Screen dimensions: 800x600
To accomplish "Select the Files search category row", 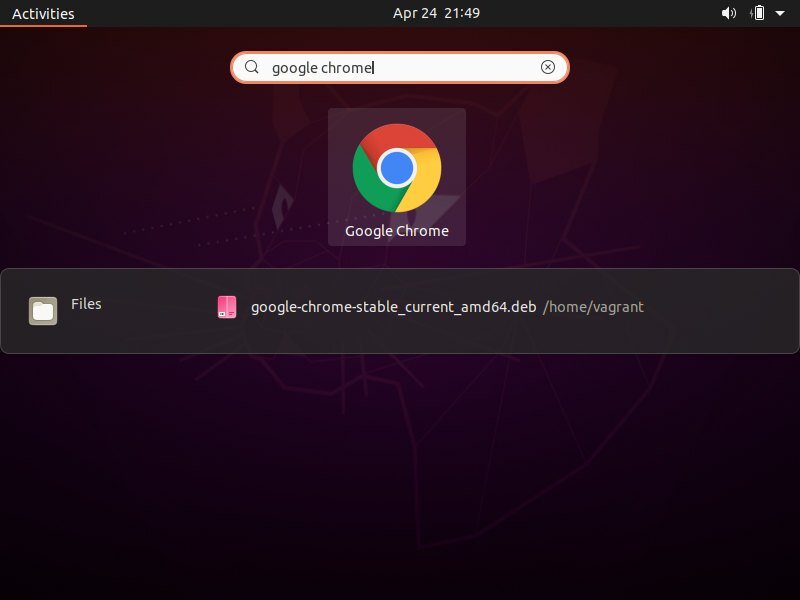I will coord(86,304).
